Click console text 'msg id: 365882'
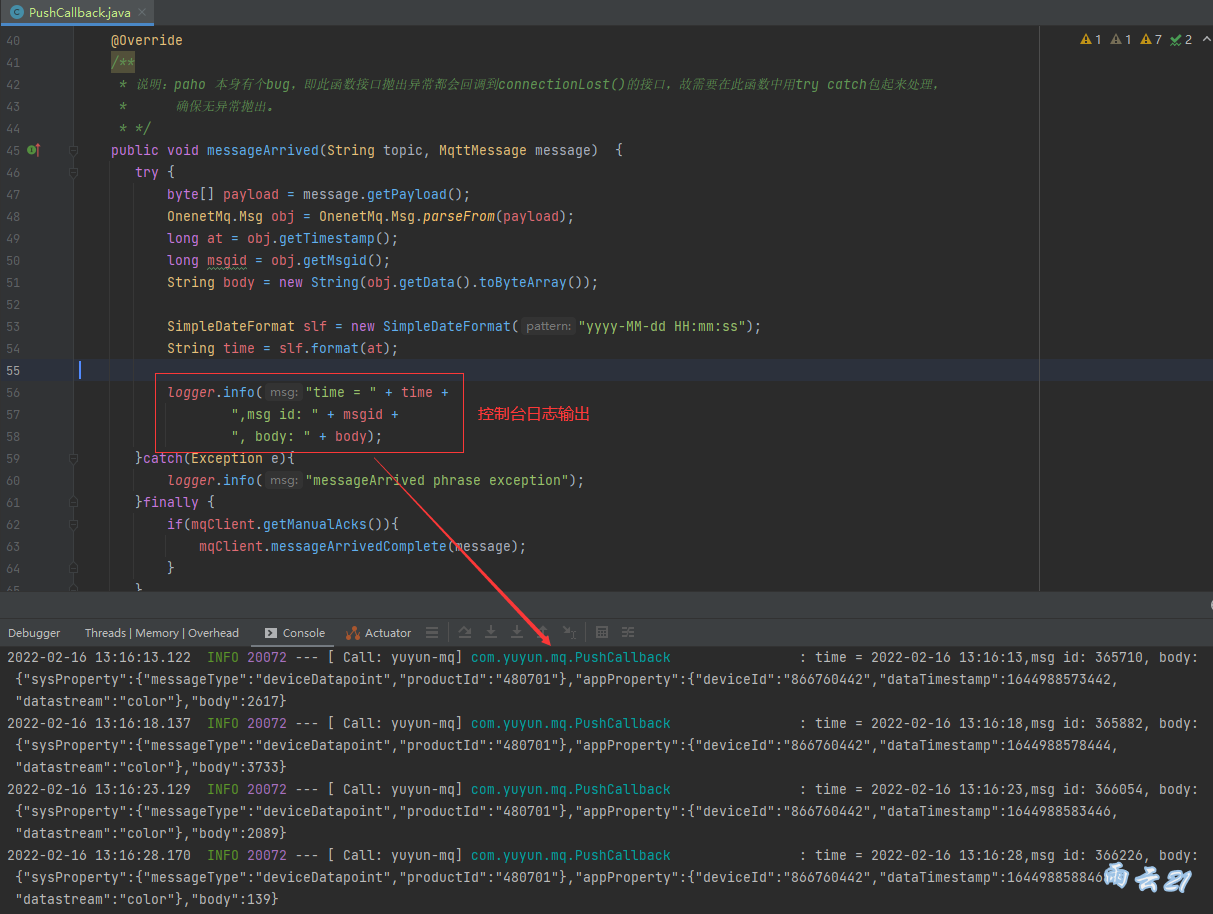Image resolution: width=1213 pixels, height=914 pixels. click(1087, 723)
